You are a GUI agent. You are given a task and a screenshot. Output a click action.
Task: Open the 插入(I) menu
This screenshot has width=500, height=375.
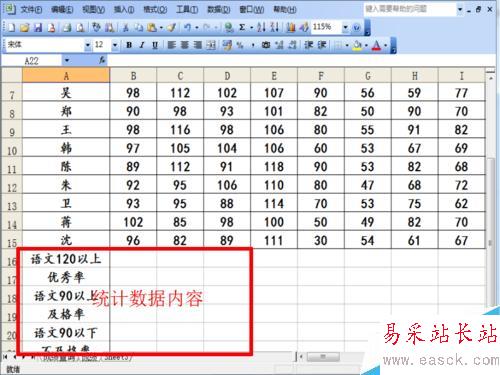tap(124, 10)
